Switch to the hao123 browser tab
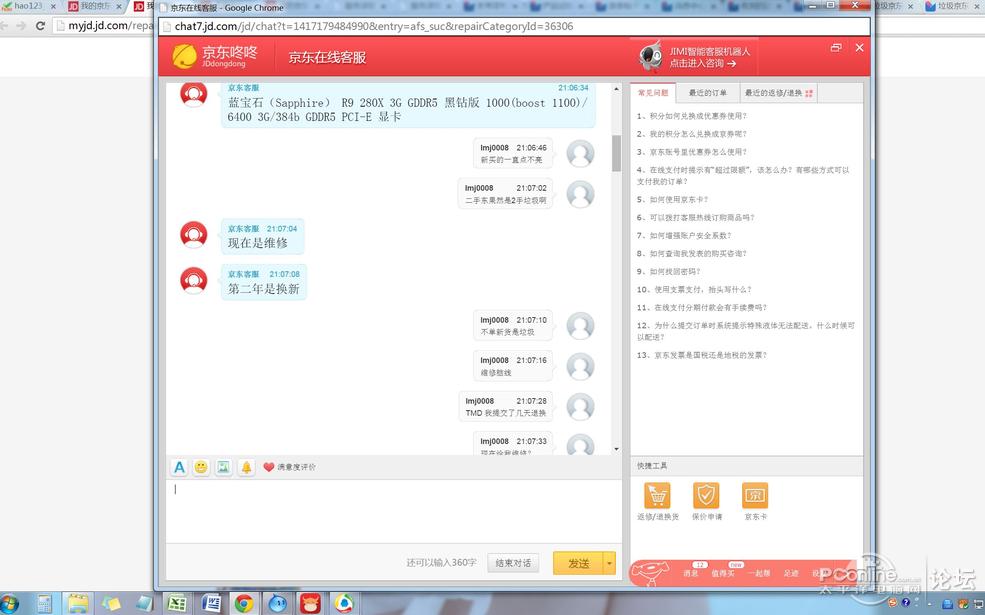This screenshot has width=985, height=615. point(29,6)
